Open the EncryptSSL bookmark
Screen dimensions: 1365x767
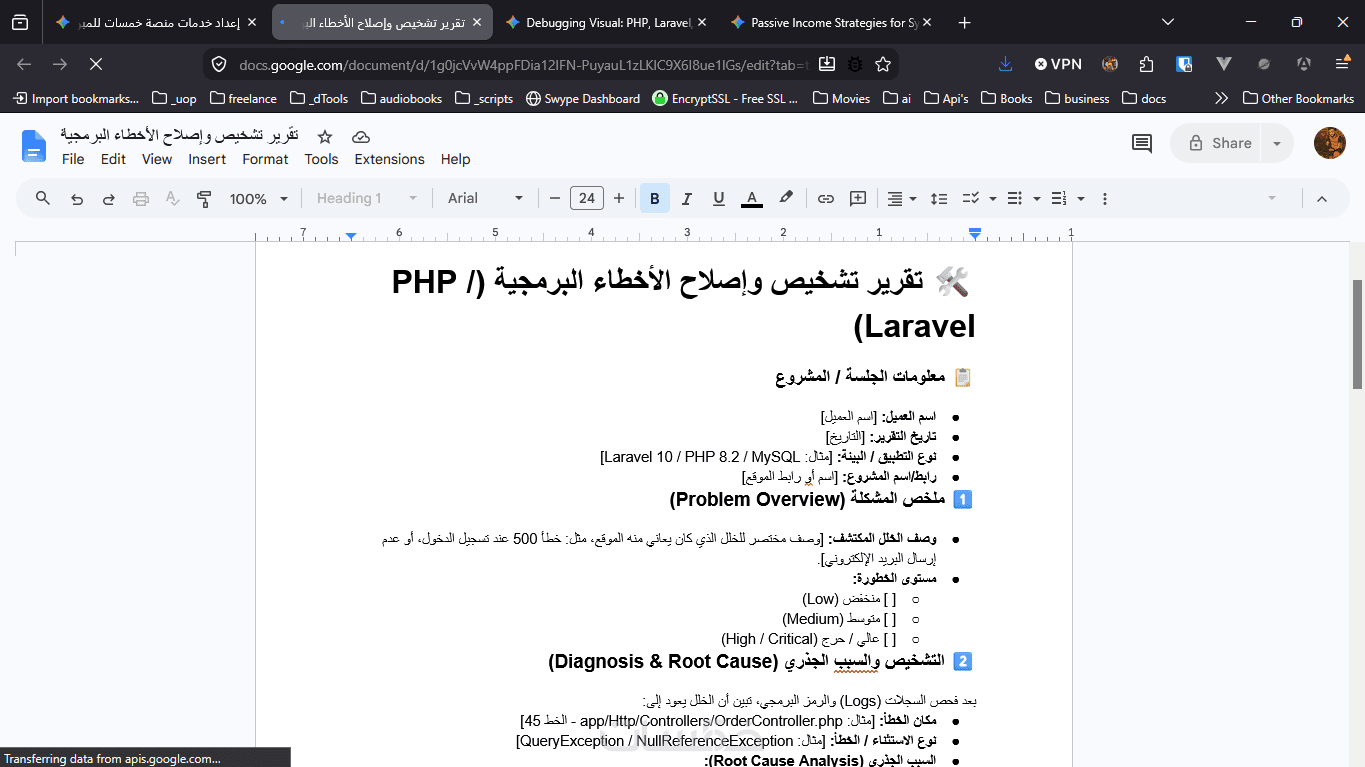pos(726,98)
